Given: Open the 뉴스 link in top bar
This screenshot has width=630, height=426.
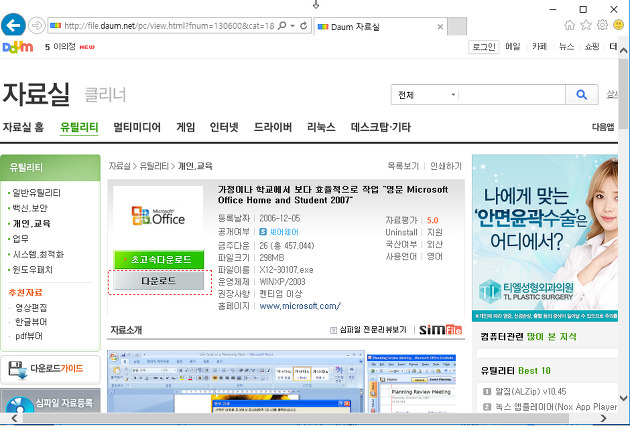Looking at the screenshot, I should [x=567, y=47].
